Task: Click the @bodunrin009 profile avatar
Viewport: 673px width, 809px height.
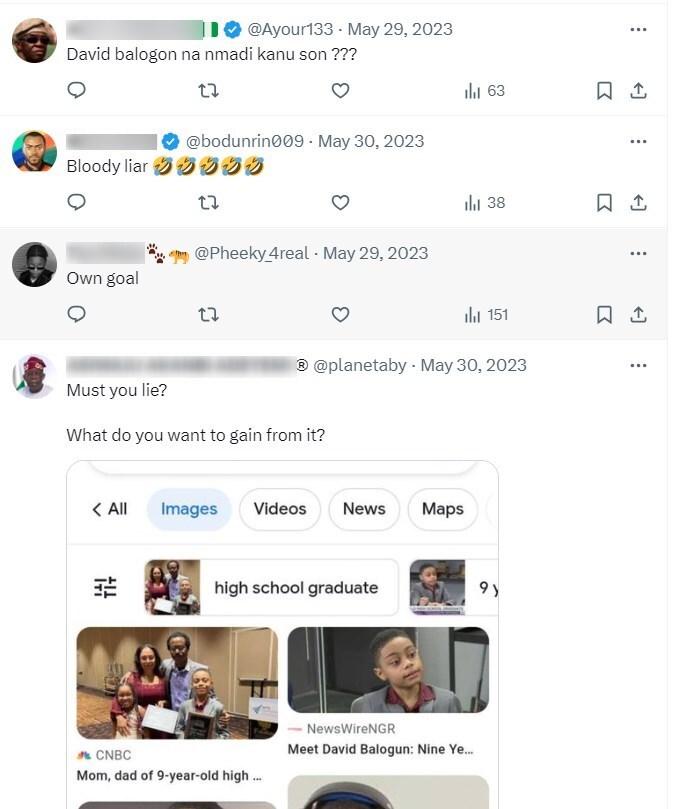Action: (x=34, y=152)
